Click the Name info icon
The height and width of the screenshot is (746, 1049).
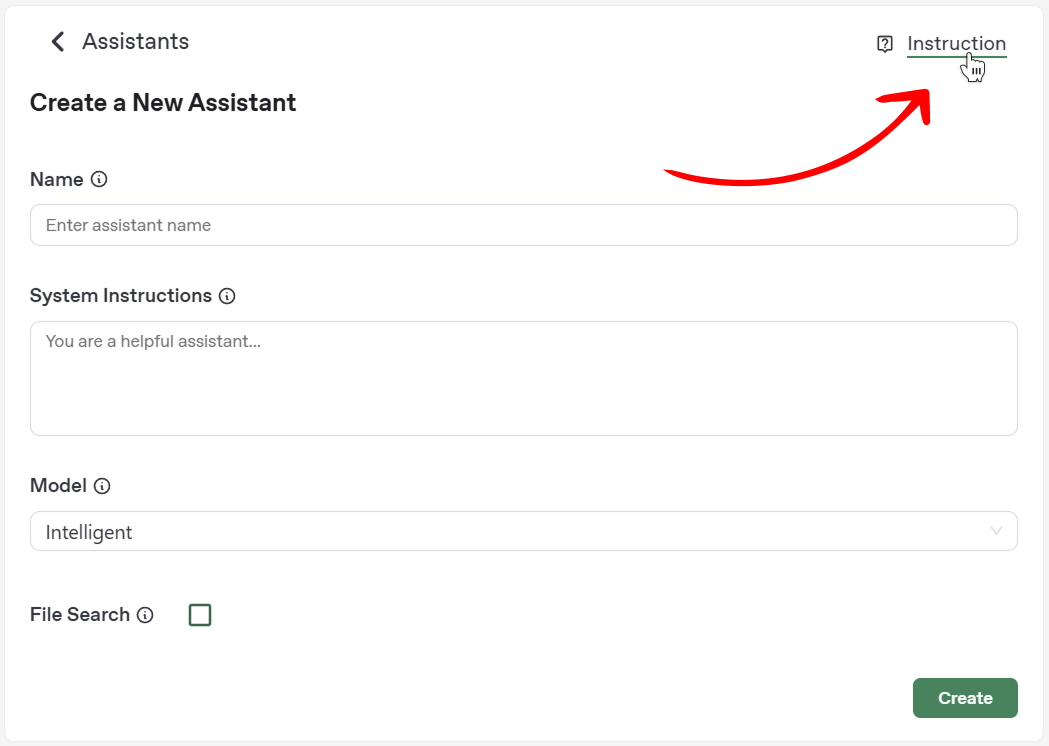99,179
